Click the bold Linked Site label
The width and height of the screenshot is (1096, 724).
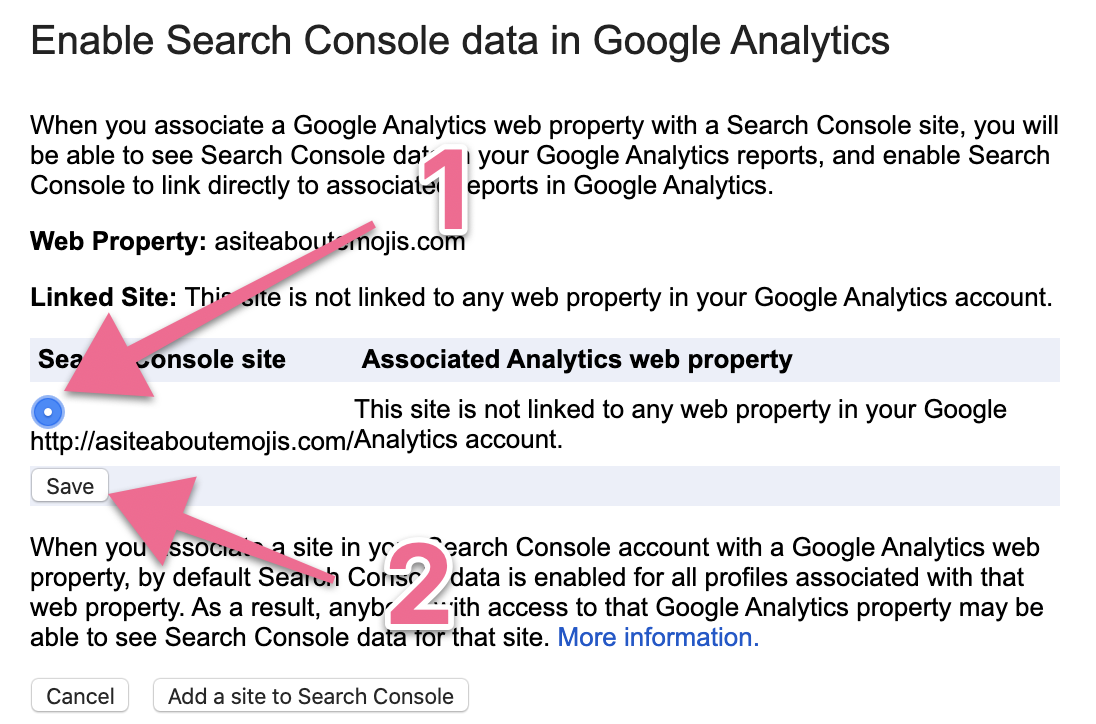click(103, 297)
